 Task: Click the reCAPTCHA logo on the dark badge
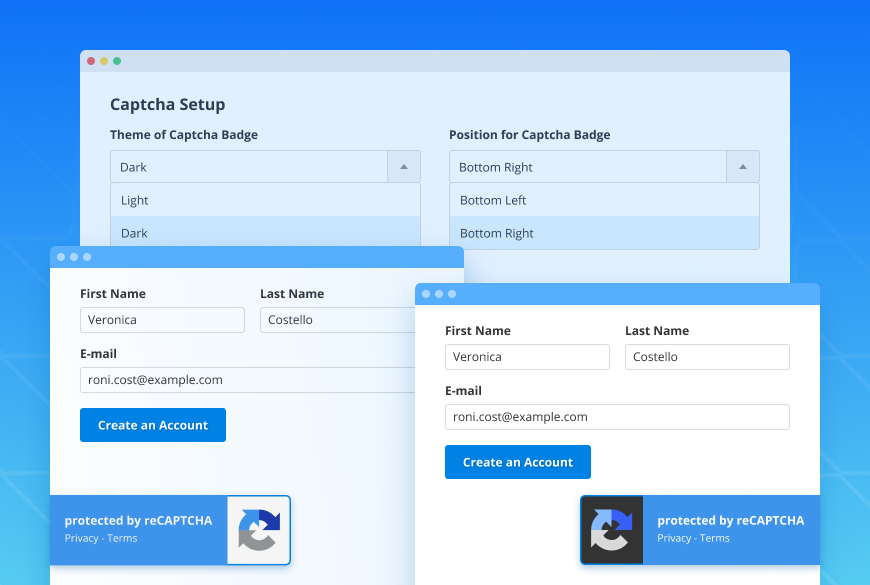(x=612, y=530)
